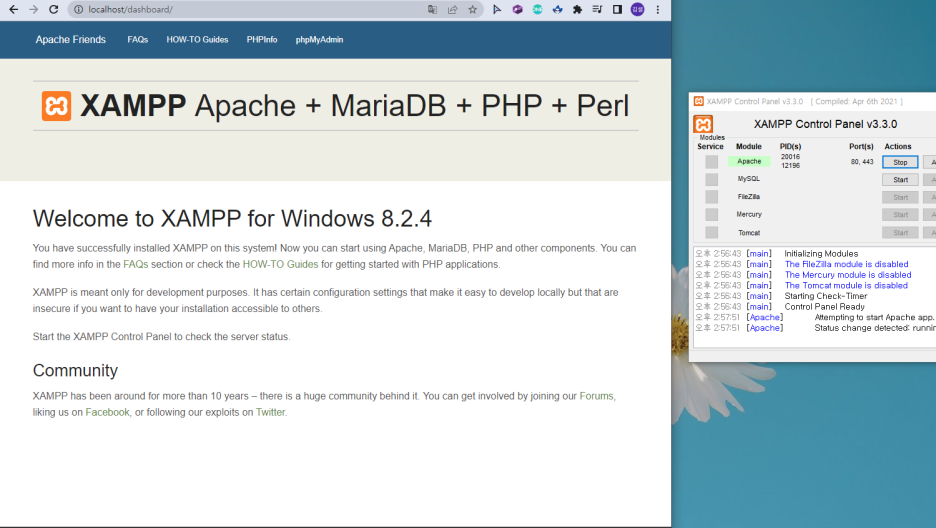Select the MySQL module label
This screenshot has height=528, width=936.
(x=749, y=179)
